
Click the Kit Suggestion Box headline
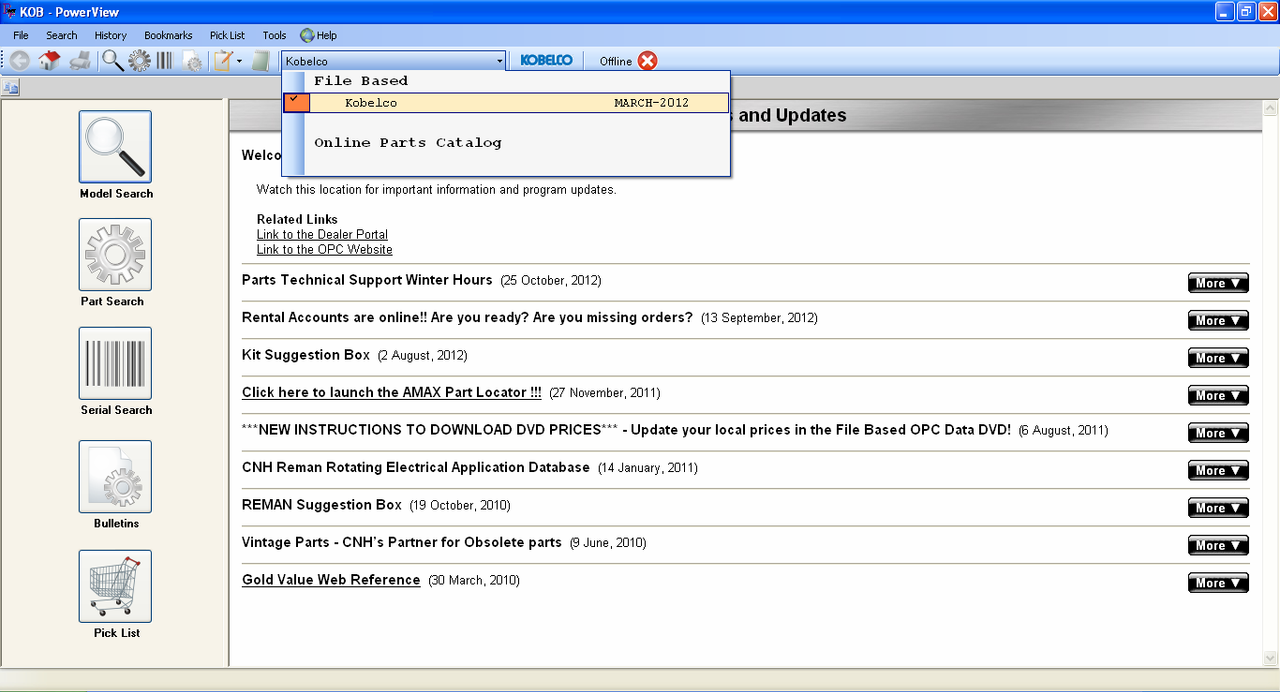pos(306,355)
